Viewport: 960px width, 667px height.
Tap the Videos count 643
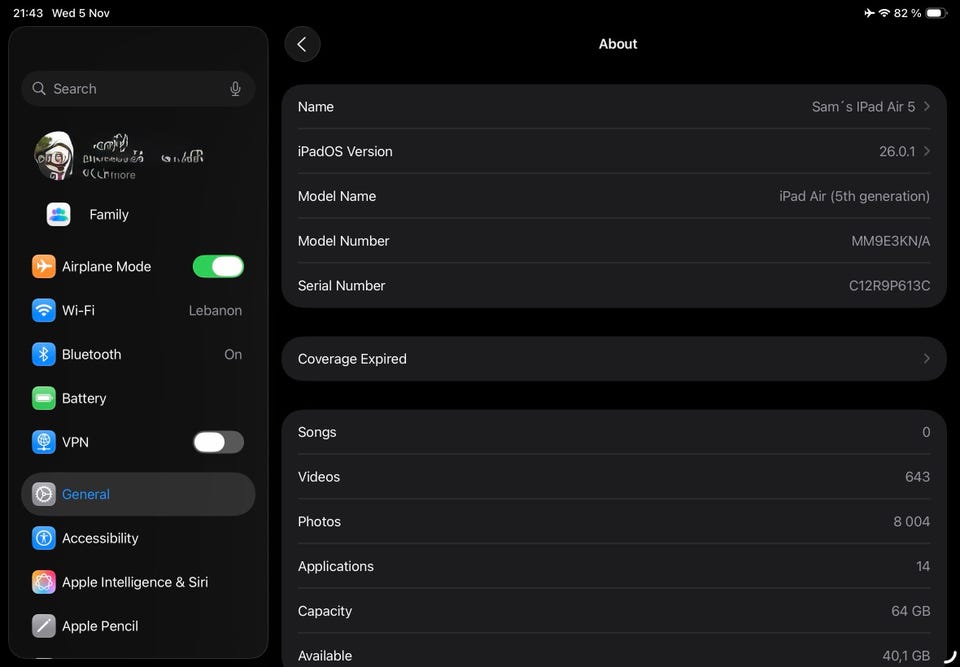pos(917,477)
